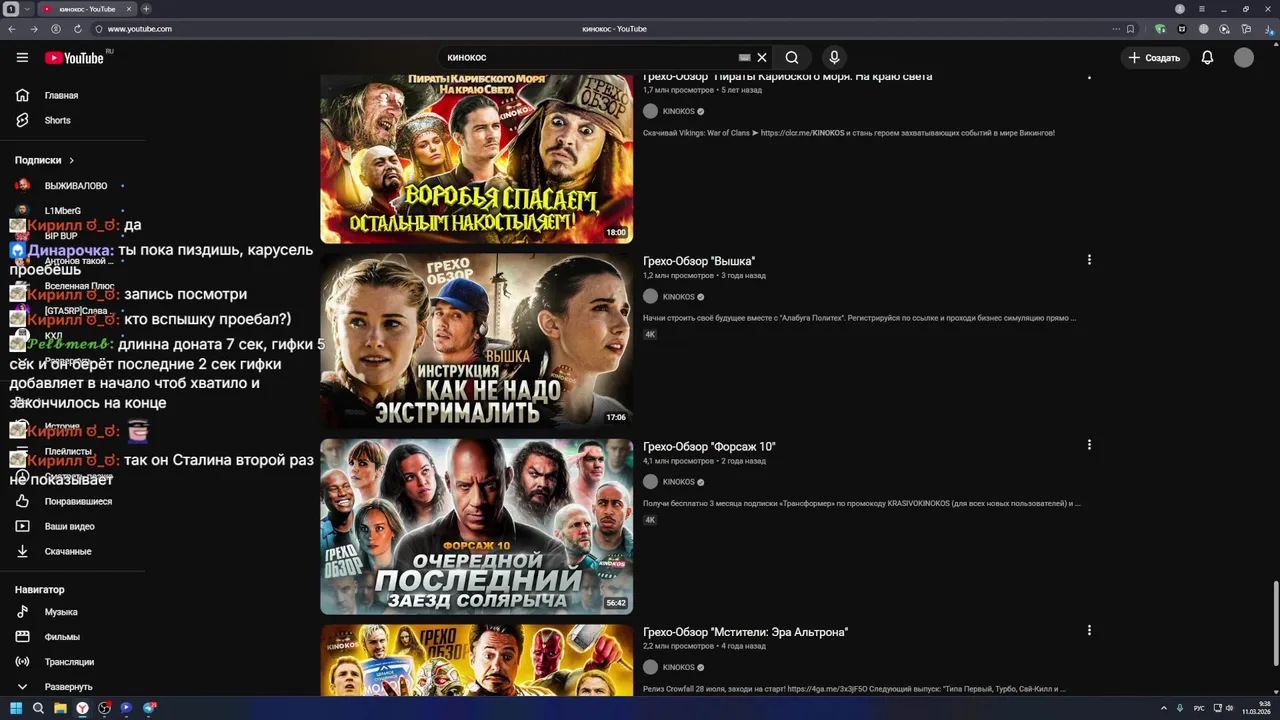The width and height of the screenshot is (1280, 720).
Task: Open video title Грехо-Обзор "Вышка"
Action: (x=699, y=261)
